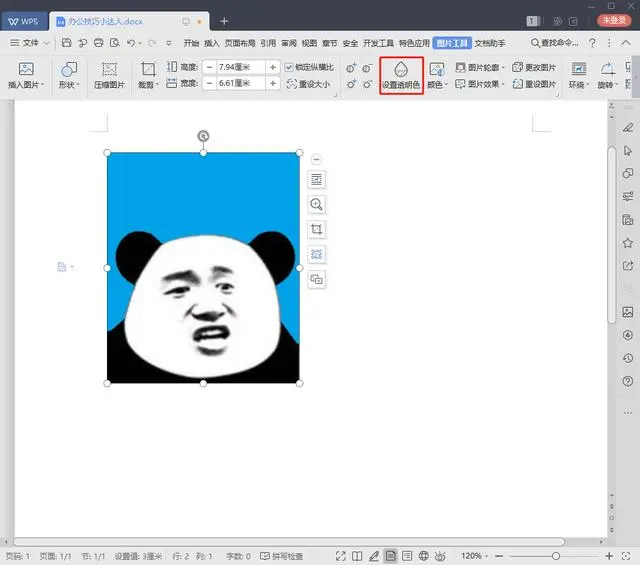Toggle eye protection mode in status bar
This screenshot has width=640, height=565.
[440, 556]
